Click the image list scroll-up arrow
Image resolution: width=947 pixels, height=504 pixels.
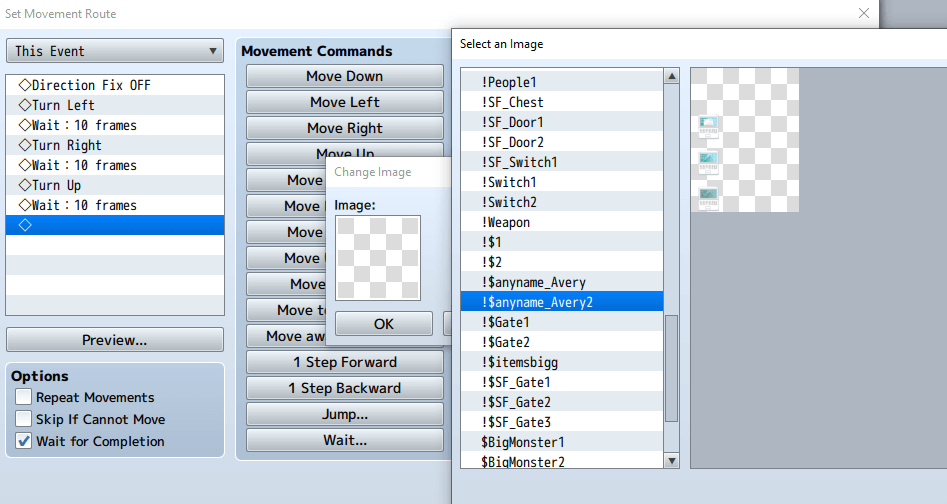click(672, 76)
